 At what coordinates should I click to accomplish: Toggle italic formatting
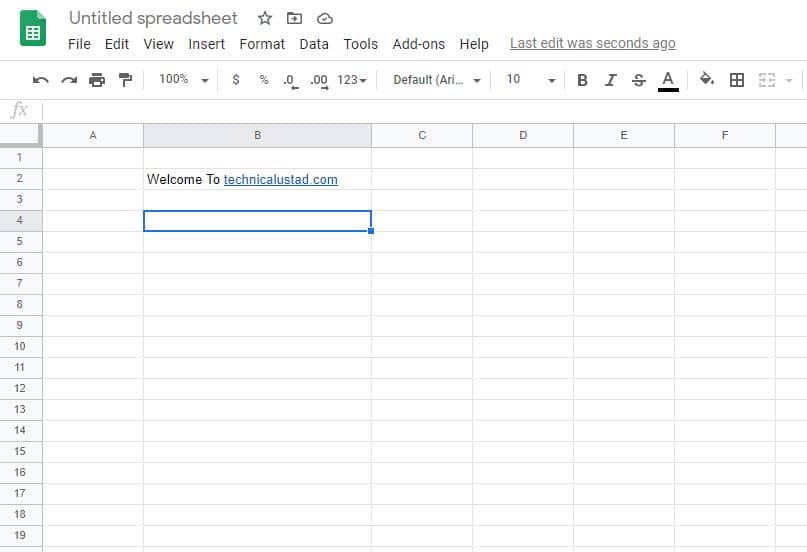[x=610, y=80]
